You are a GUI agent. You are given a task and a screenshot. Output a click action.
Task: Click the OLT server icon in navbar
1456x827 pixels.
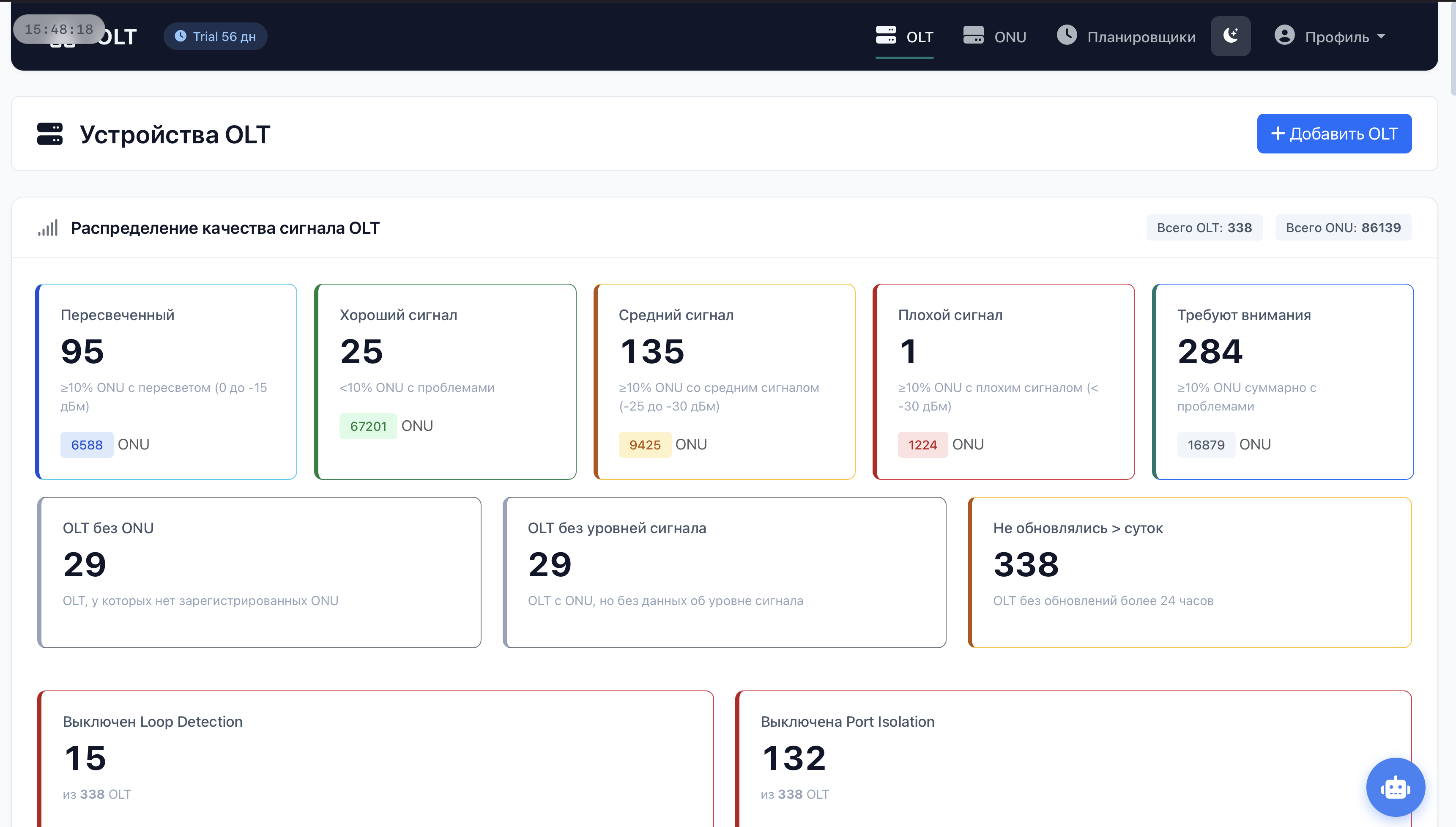(x=885, y=35)
